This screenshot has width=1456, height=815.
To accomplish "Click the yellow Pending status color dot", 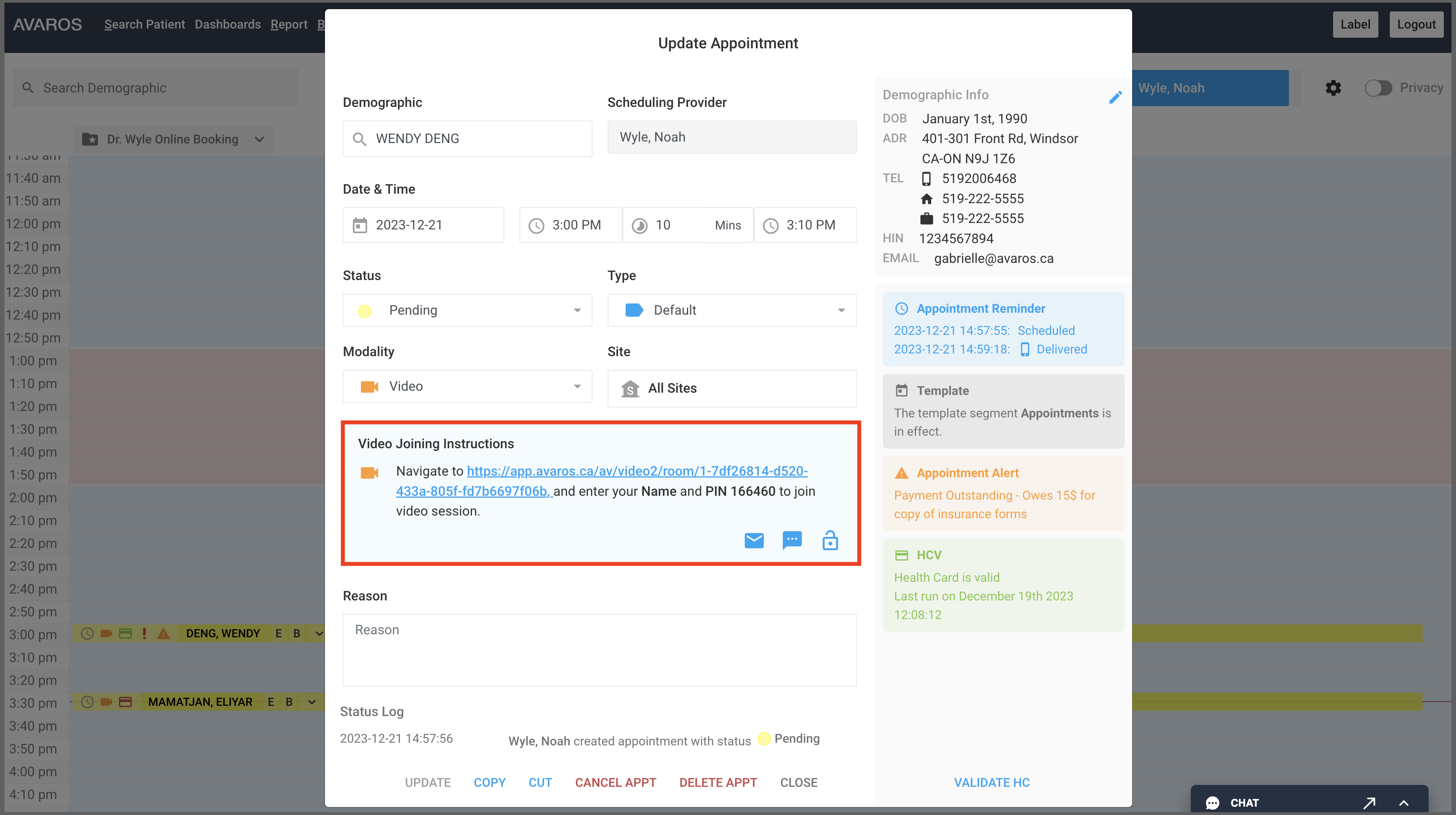I will tap(365, 311).
